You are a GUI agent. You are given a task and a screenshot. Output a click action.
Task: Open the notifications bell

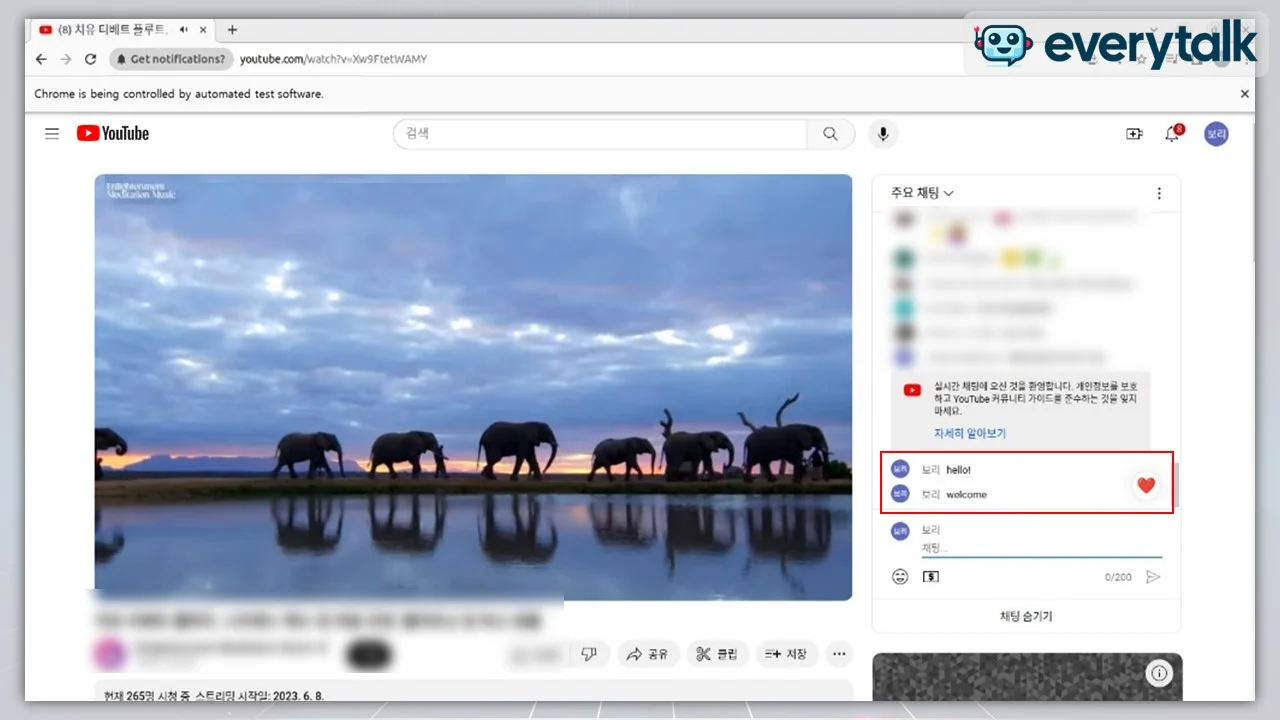[x=1172, y=134]
